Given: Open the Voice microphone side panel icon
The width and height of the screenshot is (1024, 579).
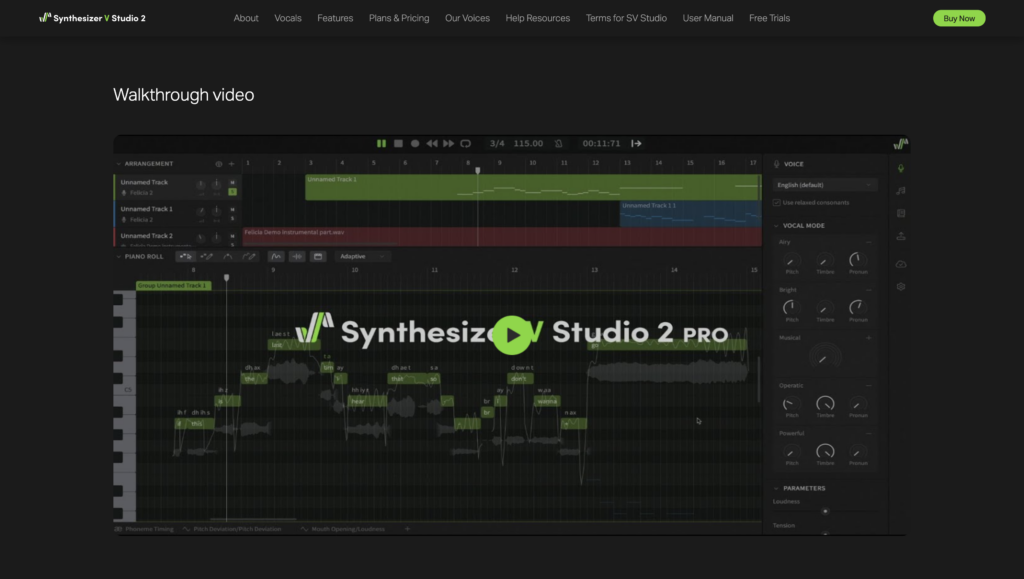Looking at the screenshot, I should 901,169.
